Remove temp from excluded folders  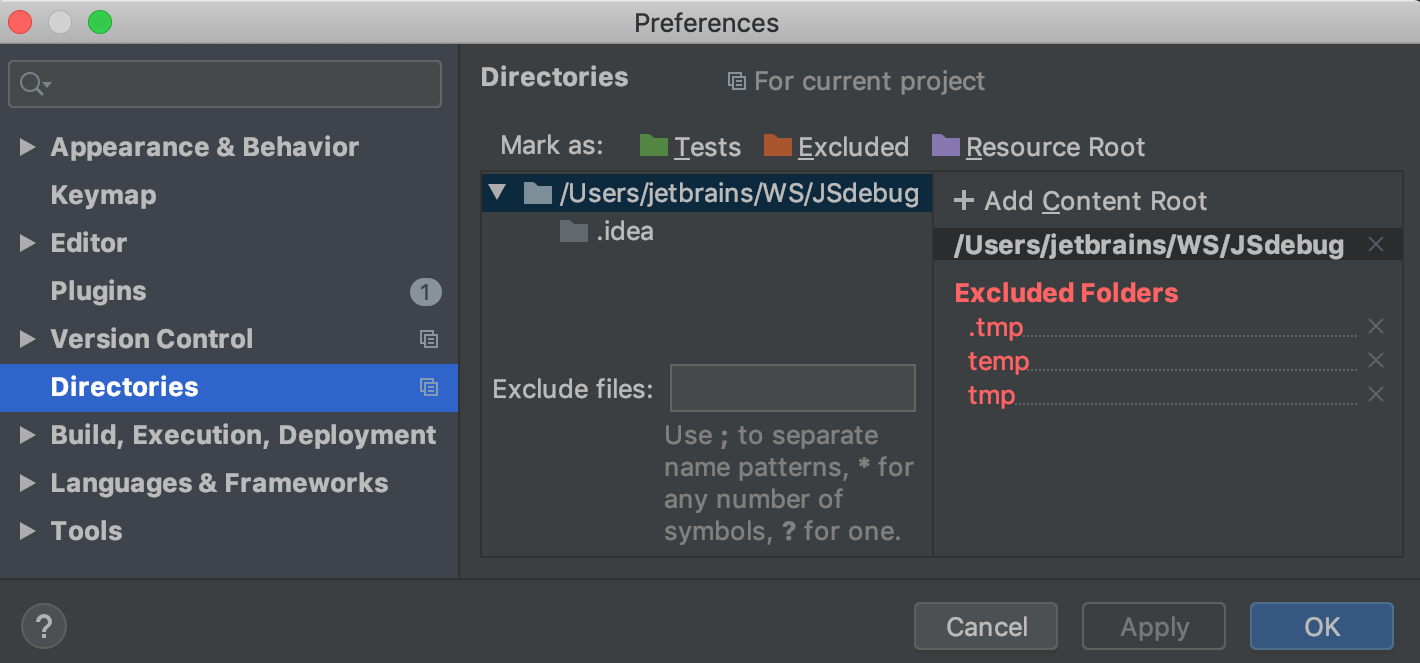[1376, 361]
